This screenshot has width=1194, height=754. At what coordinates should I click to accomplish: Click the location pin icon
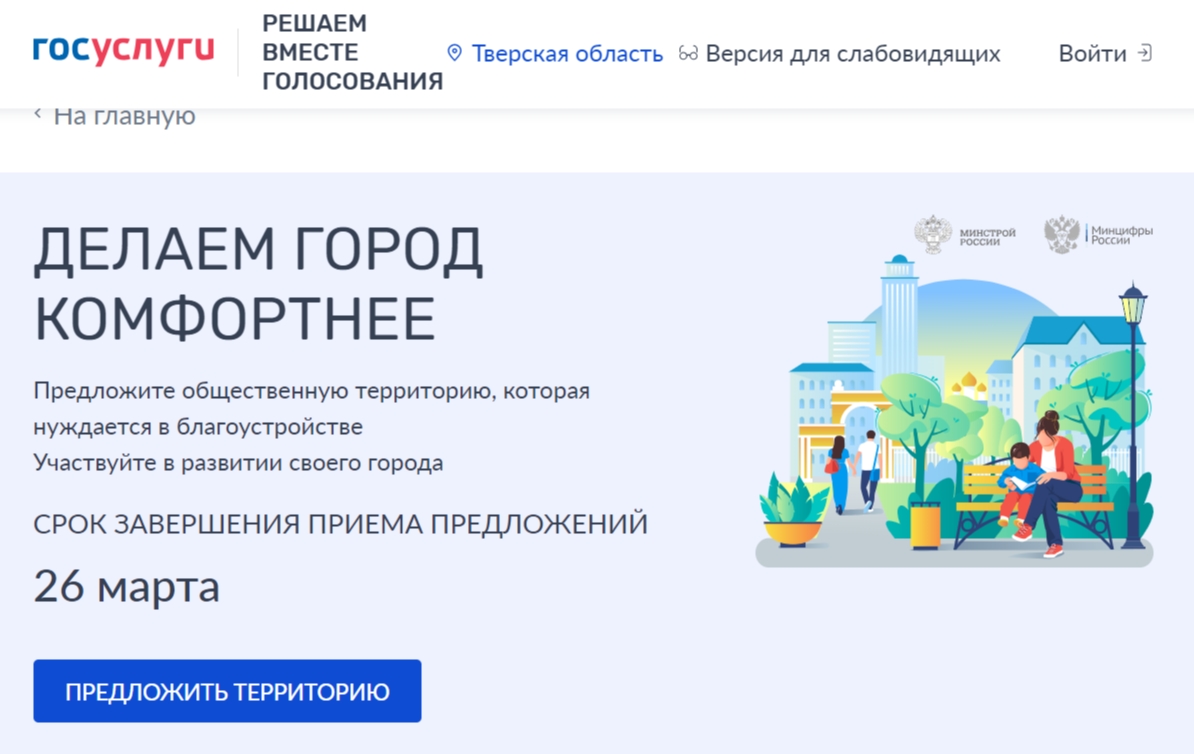(455, 54)
